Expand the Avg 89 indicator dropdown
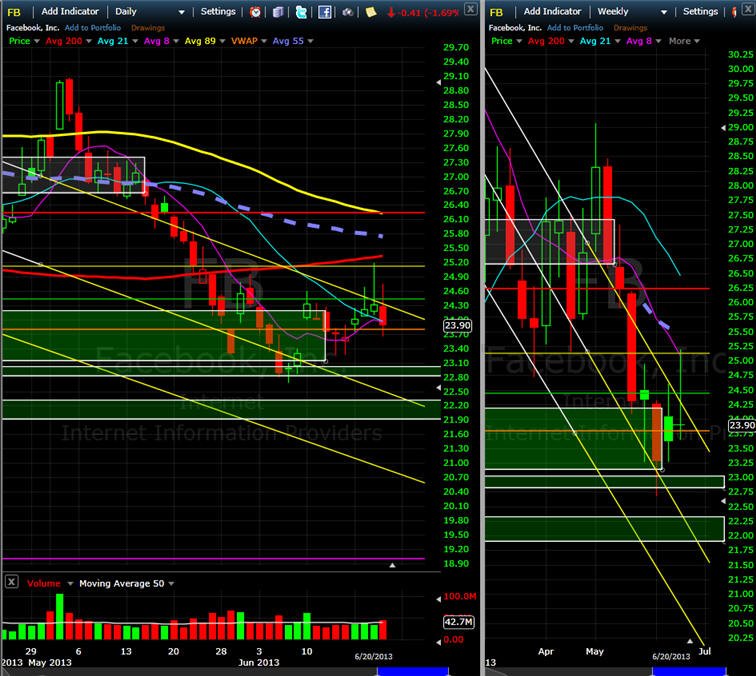This screenshot has height=676, width=756. [222, 41]
